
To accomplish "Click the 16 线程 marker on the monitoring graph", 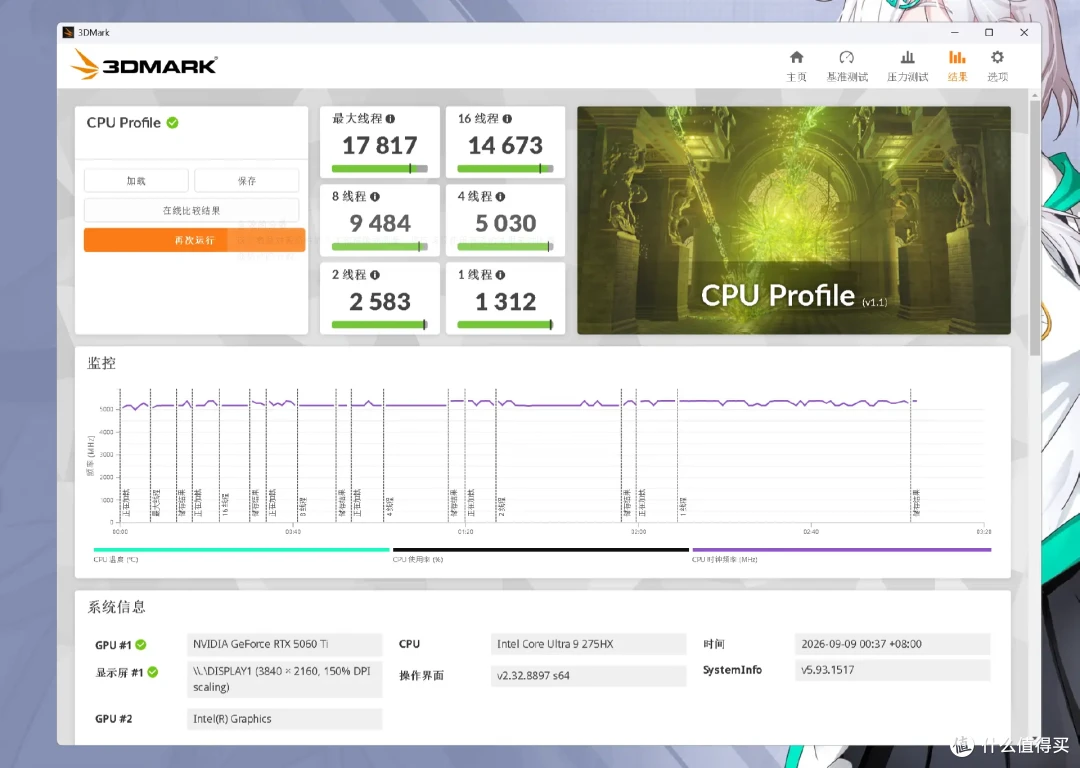I will (225, 504).
